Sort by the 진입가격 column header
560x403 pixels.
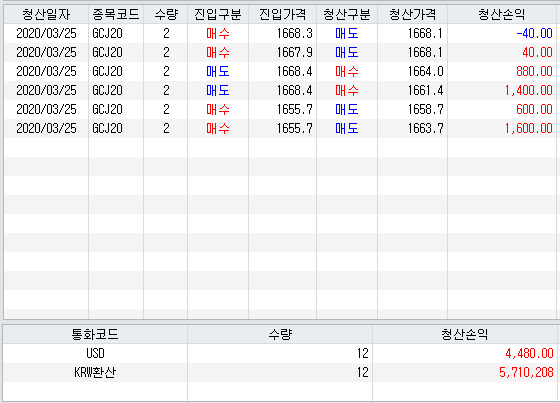tap(282, 14)
